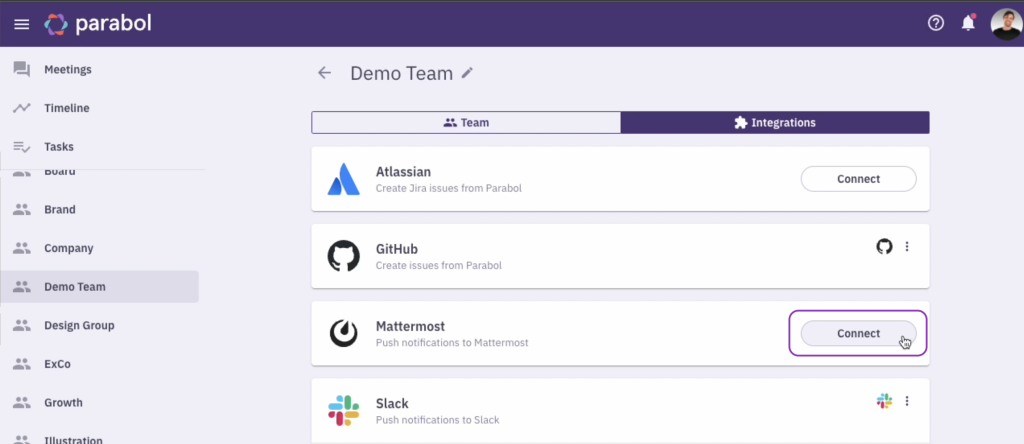1024x444 pixels.
Task: Click the Demo Team page heading
Action: 401,73
